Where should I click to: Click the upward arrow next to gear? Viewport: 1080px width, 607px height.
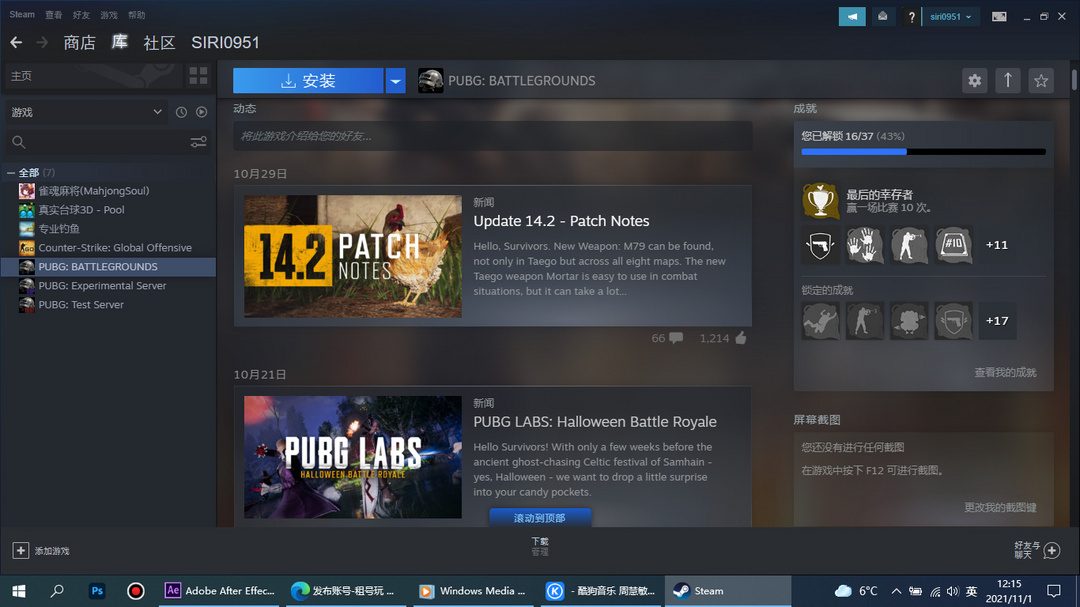click(x=1008, y=81)
